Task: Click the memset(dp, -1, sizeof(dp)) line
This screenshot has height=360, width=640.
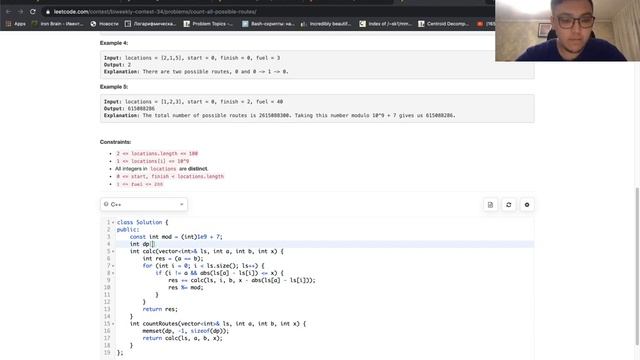Action: pyautogui.click(x=186, y=331)
